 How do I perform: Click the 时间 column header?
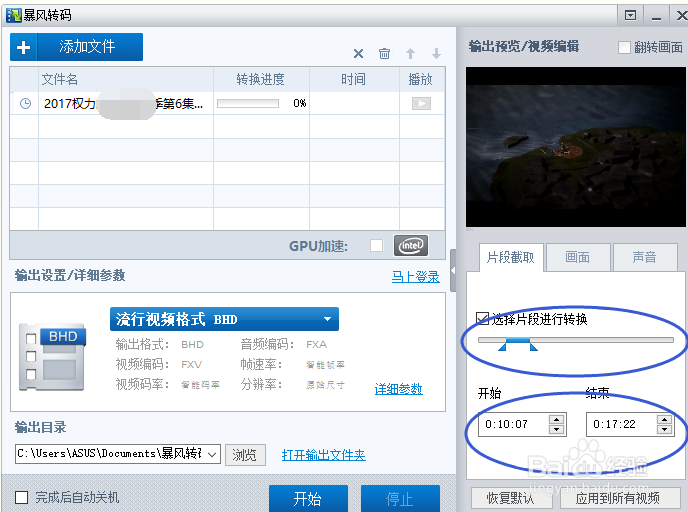point(354,79)
